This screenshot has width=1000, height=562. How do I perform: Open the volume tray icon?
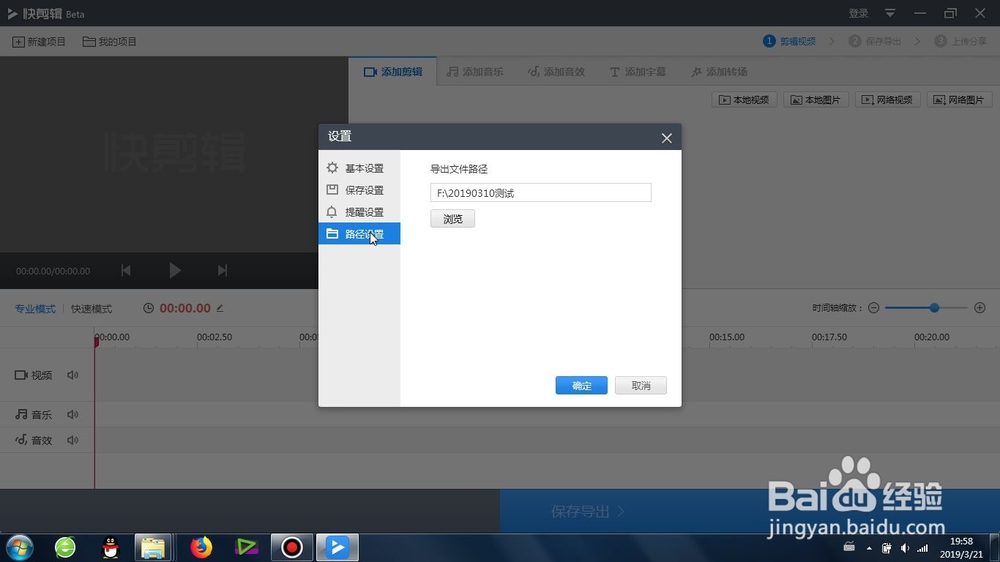[904, 548]
